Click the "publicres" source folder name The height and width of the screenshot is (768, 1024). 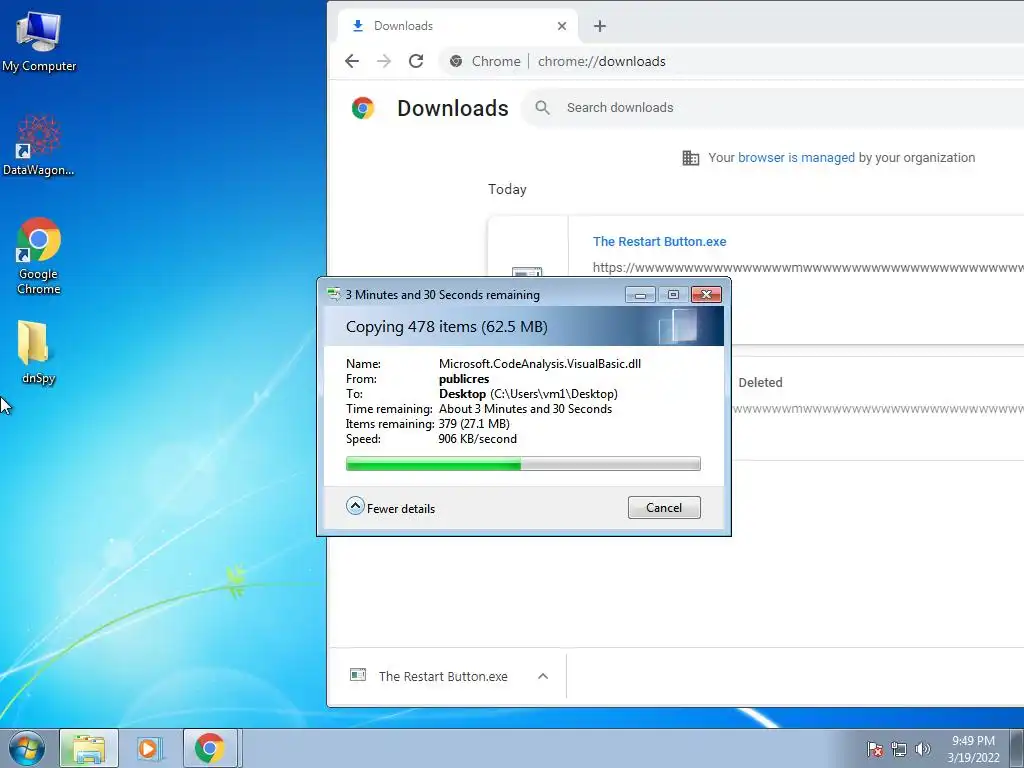point(464,379)
